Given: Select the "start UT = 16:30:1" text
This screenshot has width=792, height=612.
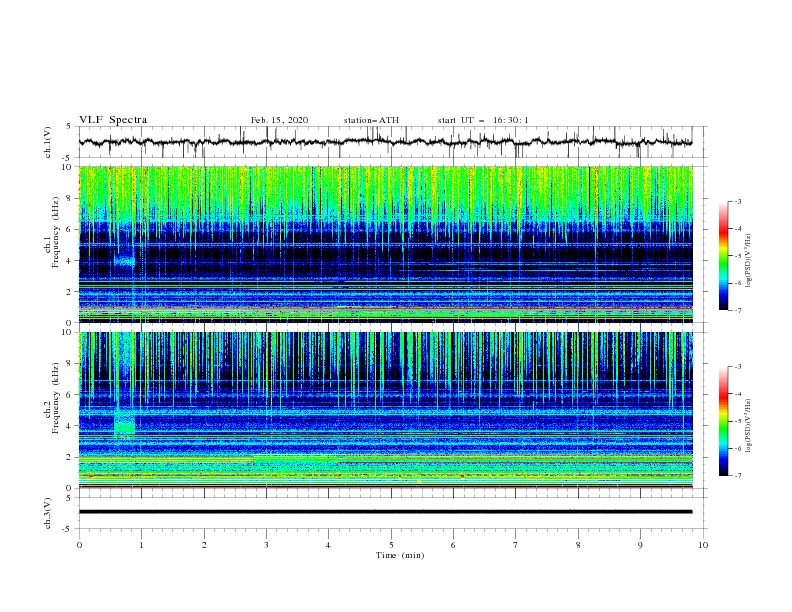Looking at the screenshot, I should tap(483, 120).
